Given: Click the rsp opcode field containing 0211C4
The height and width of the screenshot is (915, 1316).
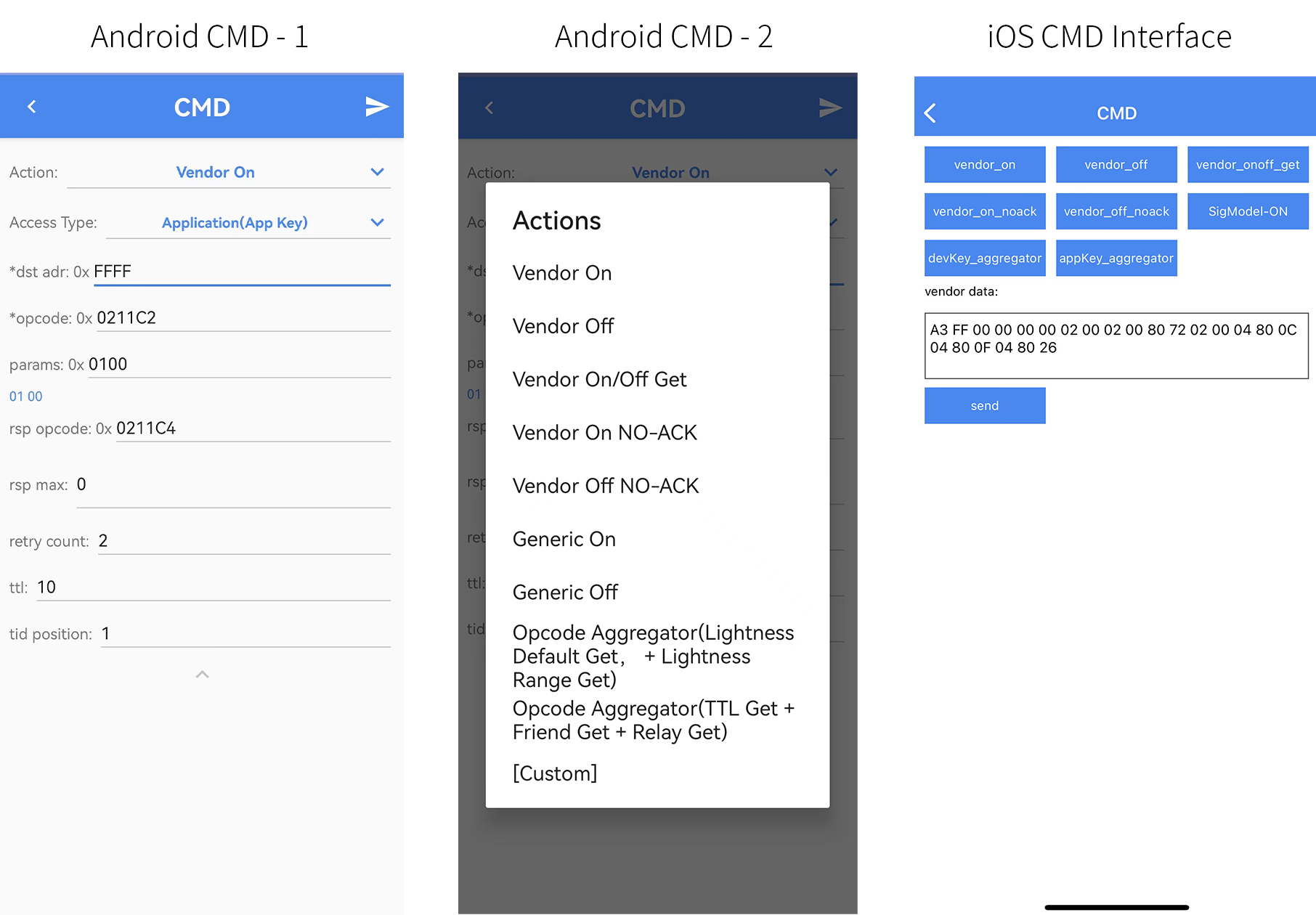Looking at the screenshot, I should click(253, 428).
